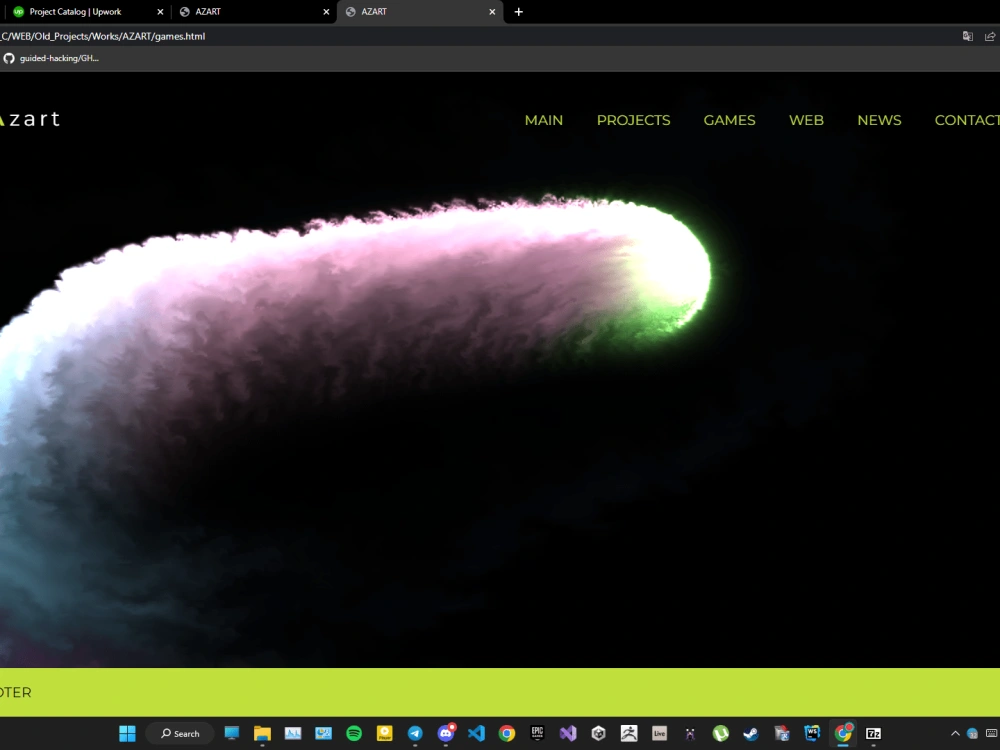Open the translator app taskbar icon
Image resolution: width=1000 pixels, height=750 pixels.
[782, 733]
